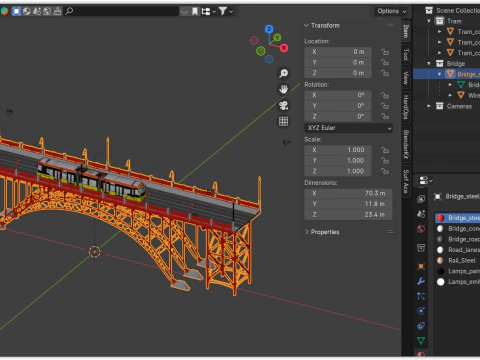Lock Rotation X transform
Image resolution: width=480 pixels, height=360 pixels.
click(x=385, y=95)
